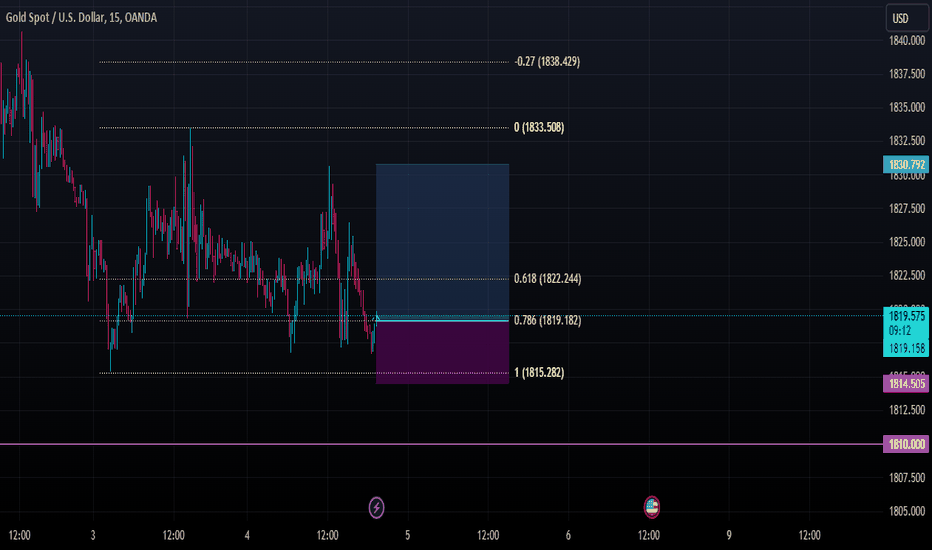Click the date label 9 on time axis

tap(729, 535)
